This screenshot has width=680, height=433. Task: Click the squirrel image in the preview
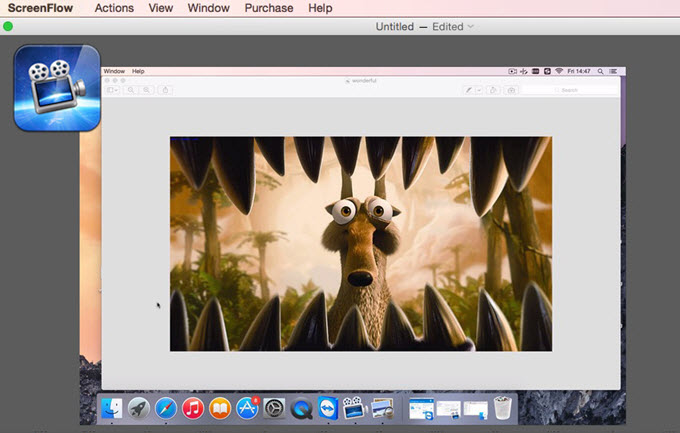360,243
